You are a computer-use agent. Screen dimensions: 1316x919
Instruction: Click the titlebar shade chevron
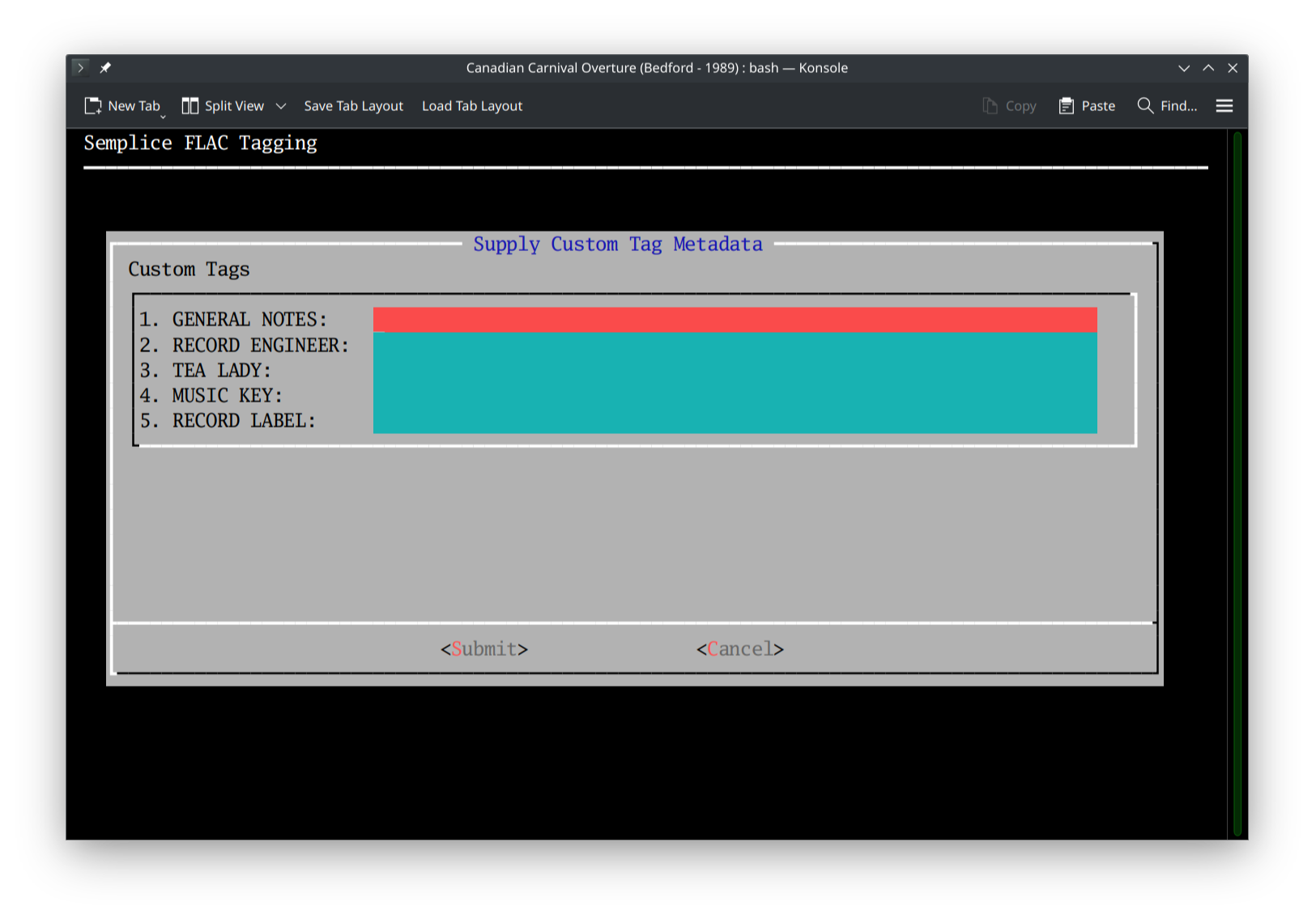pyautogui.click(x=1184, y=68)
